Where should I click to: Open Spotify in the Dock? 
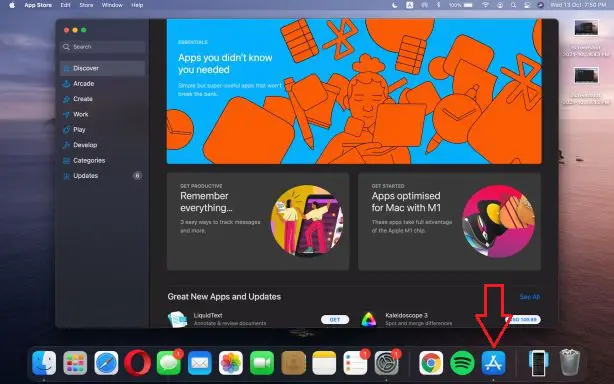[x=462, y=363]
